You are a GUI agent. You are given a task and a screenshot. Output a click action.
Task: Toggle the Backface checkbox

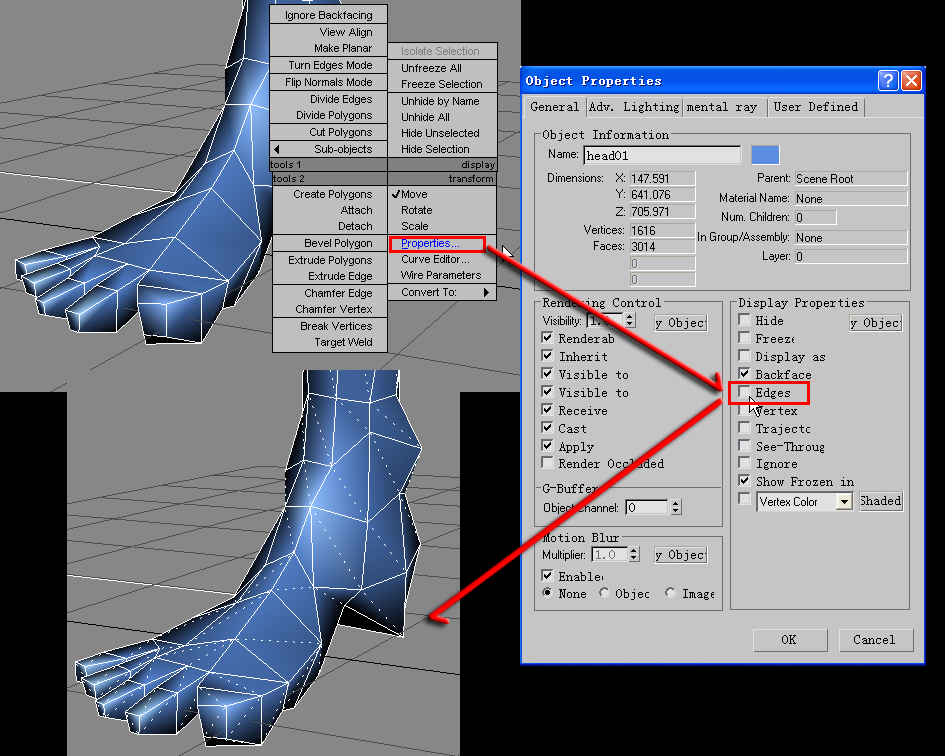tap(744, 374)
